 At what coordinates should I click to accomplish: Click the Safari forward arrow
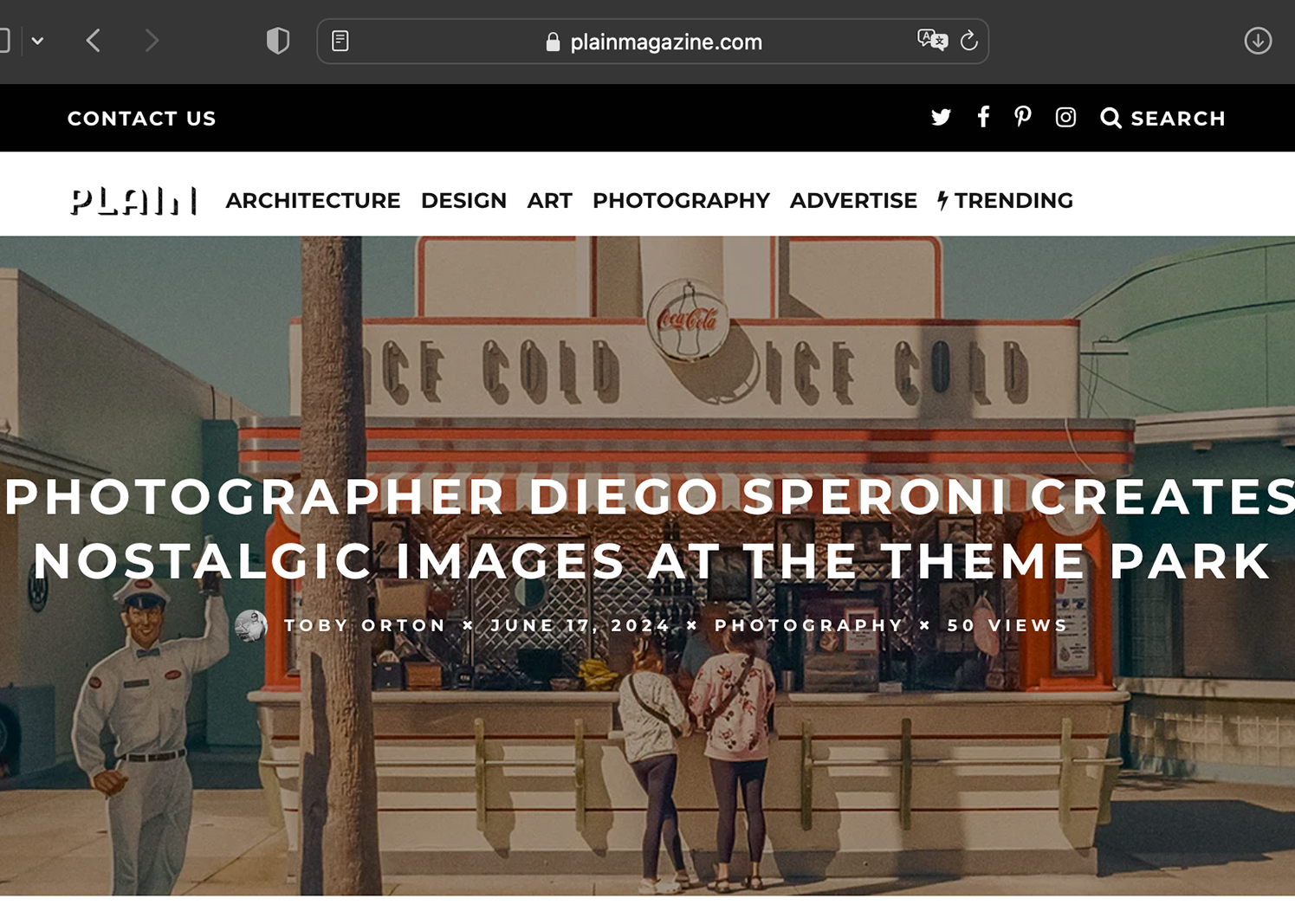[152, 41]
